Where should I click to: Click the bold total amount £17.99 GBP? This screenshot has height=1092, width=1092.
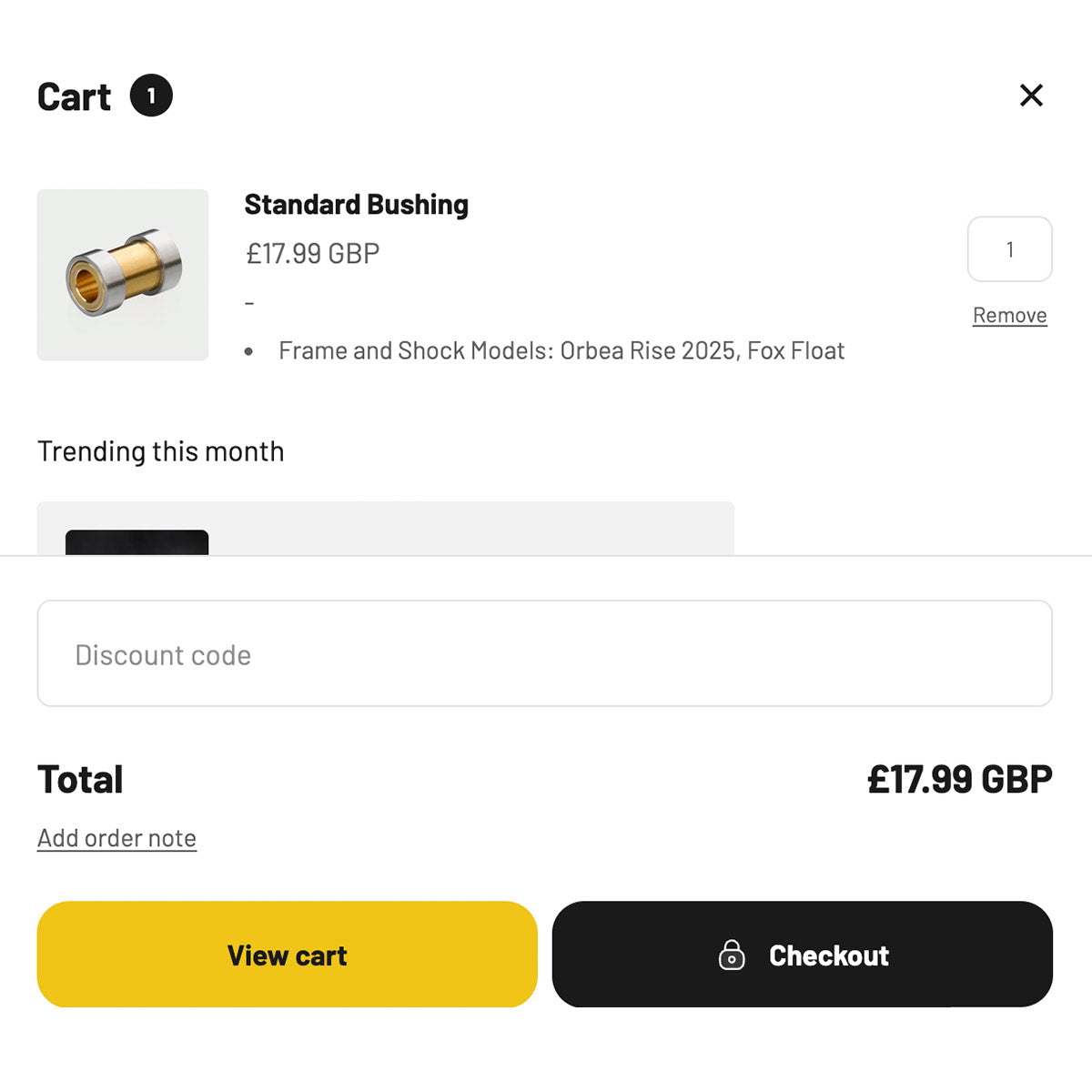[959, 779]
